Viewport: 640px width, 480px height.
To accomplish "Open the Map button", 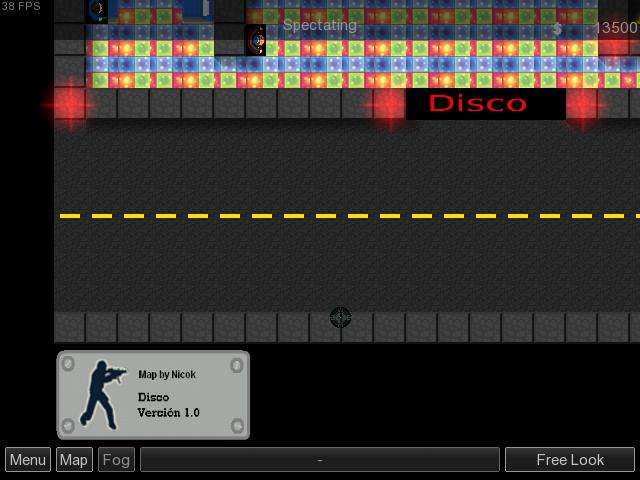I will pyautogui.click(x=74, y=460).
